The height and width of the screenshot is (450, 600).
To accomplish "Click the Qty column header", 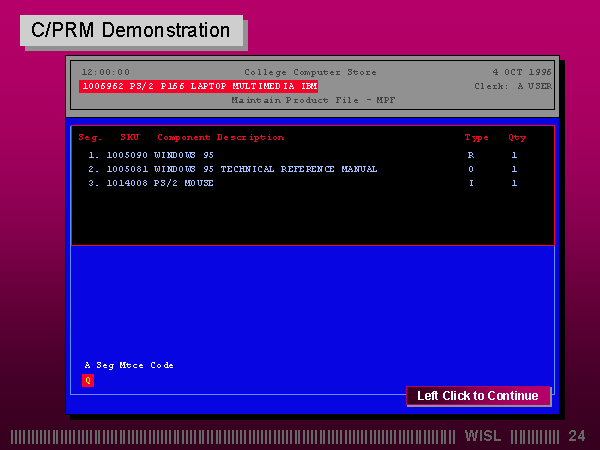I will (x=517, y=137).
